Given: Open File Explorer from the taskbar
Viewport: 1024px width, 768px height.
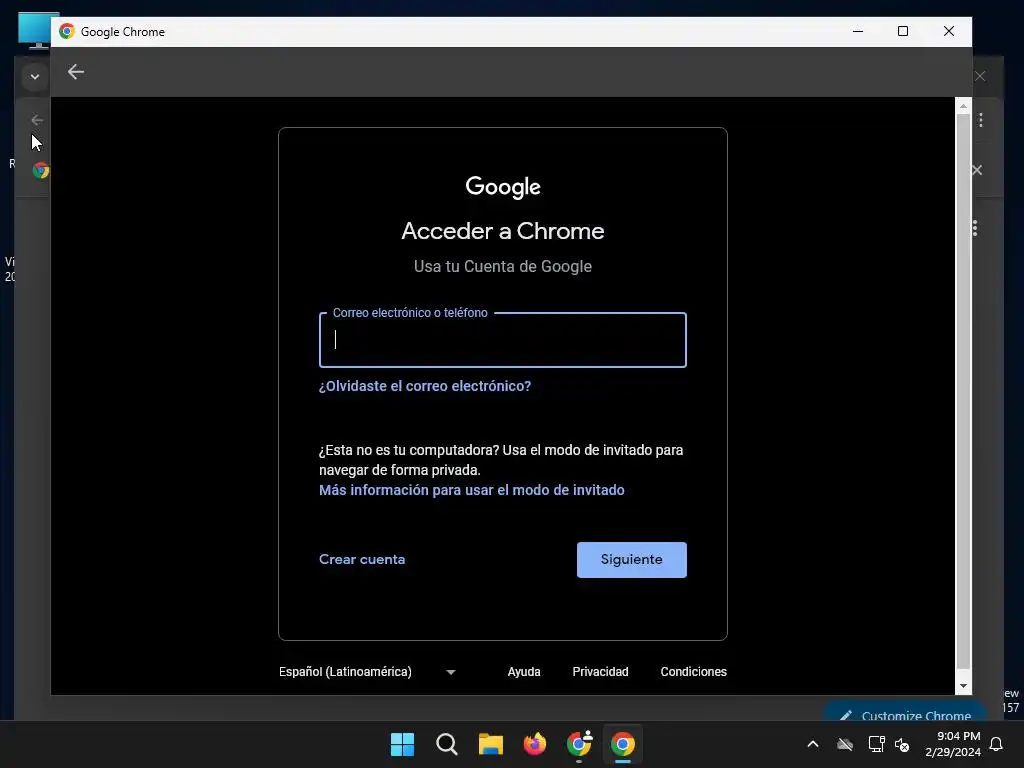Looking at the screenshot, I should (x=490, y=744).
